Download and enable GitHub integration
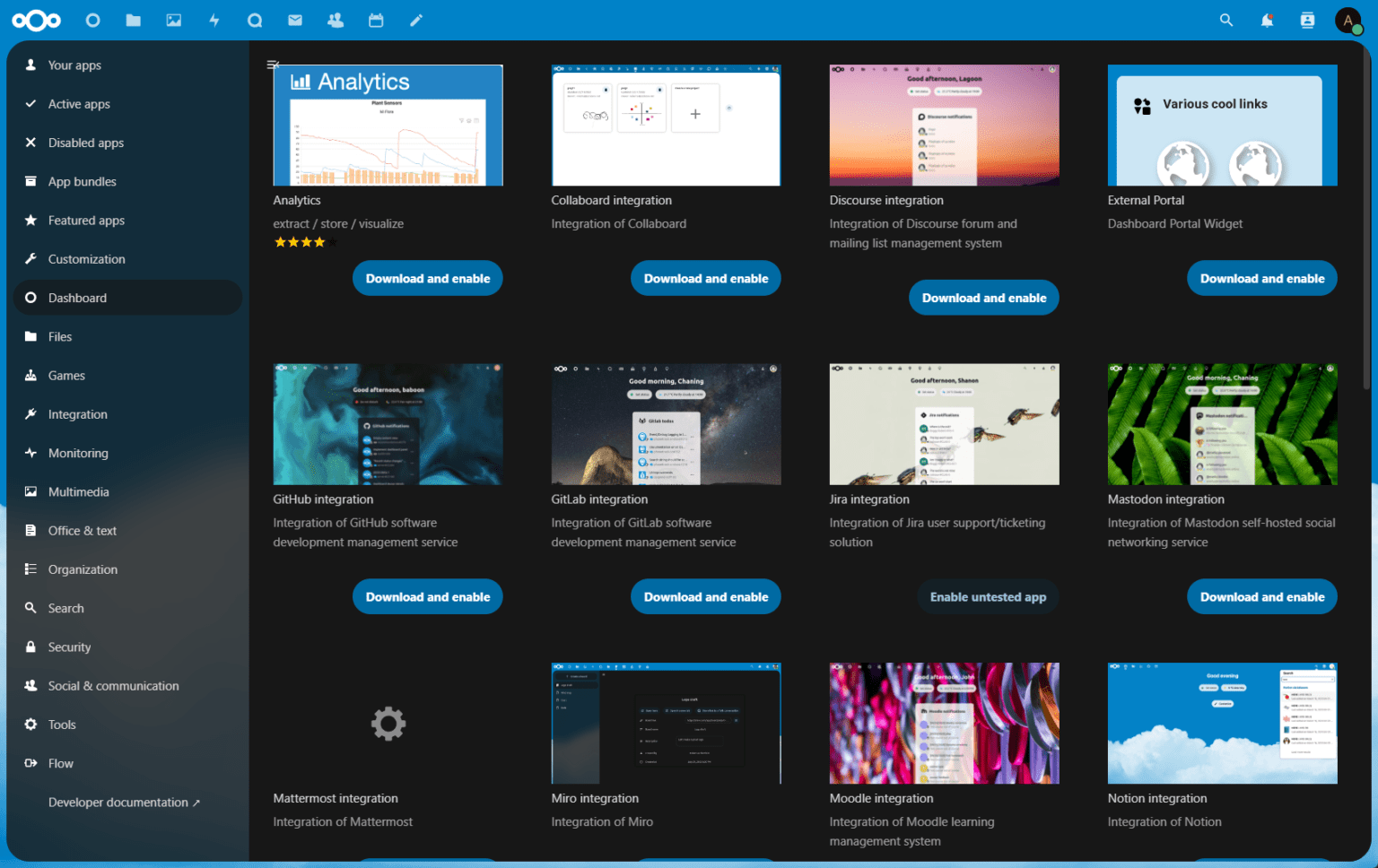 pyautogui.click(x=427, y=596)
